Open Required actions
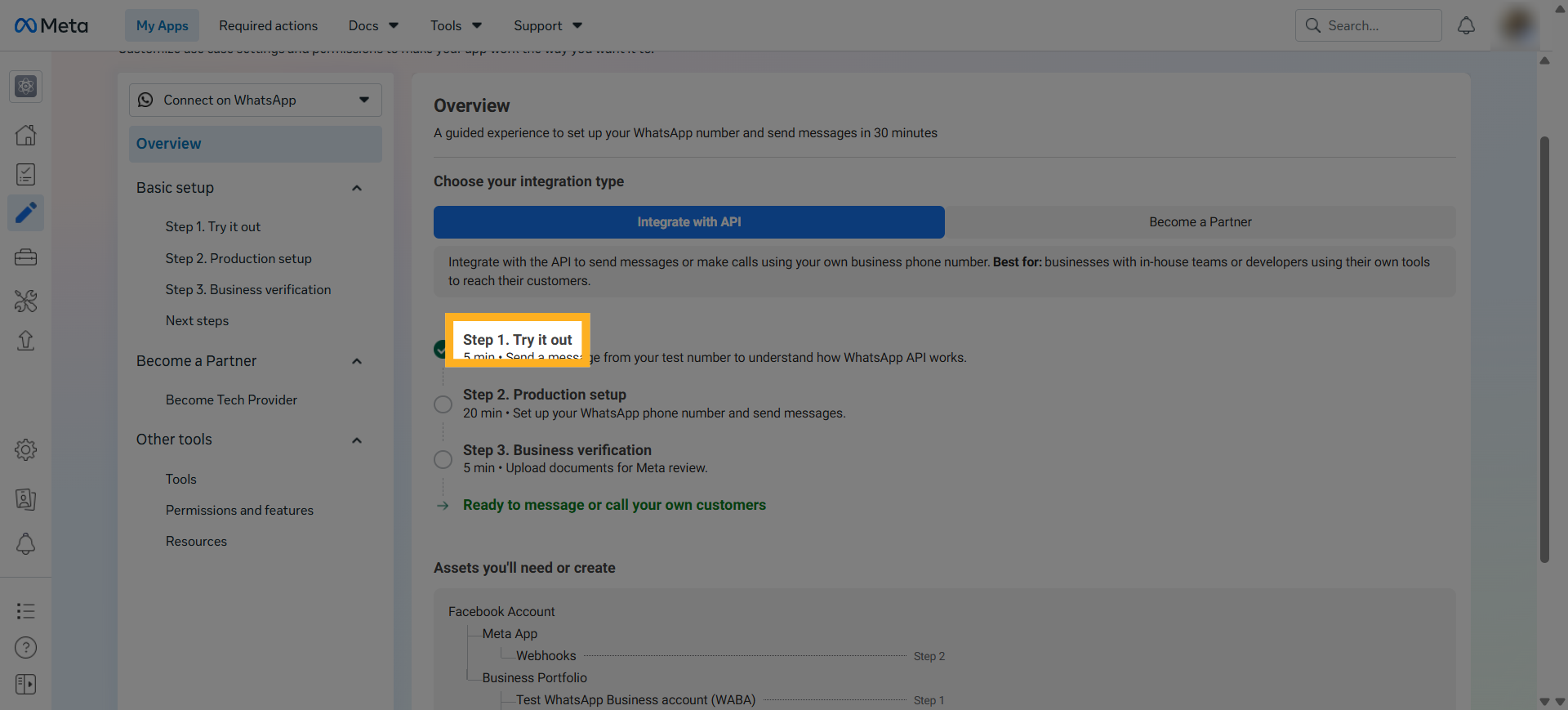This screenshot has width=1568, height=710. pos(268,25)
